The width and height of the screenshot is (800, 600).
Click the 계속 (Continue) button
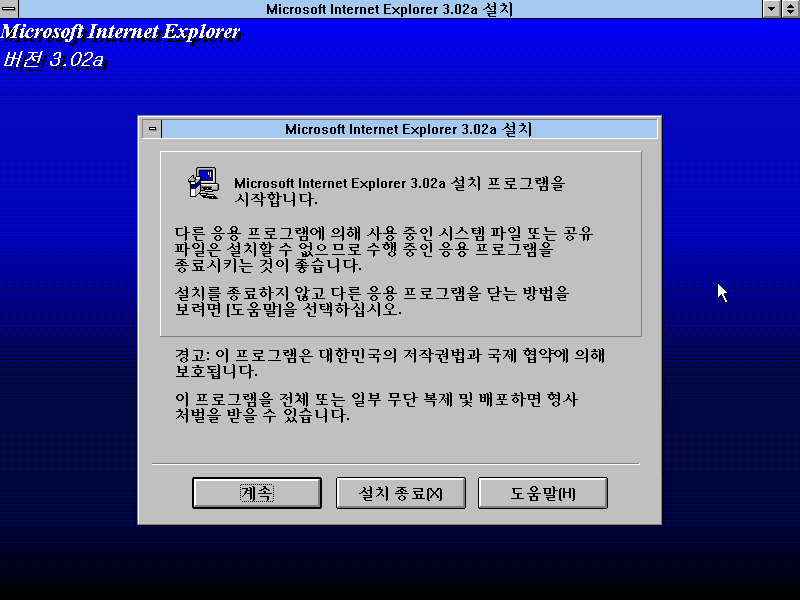[257, 493]
